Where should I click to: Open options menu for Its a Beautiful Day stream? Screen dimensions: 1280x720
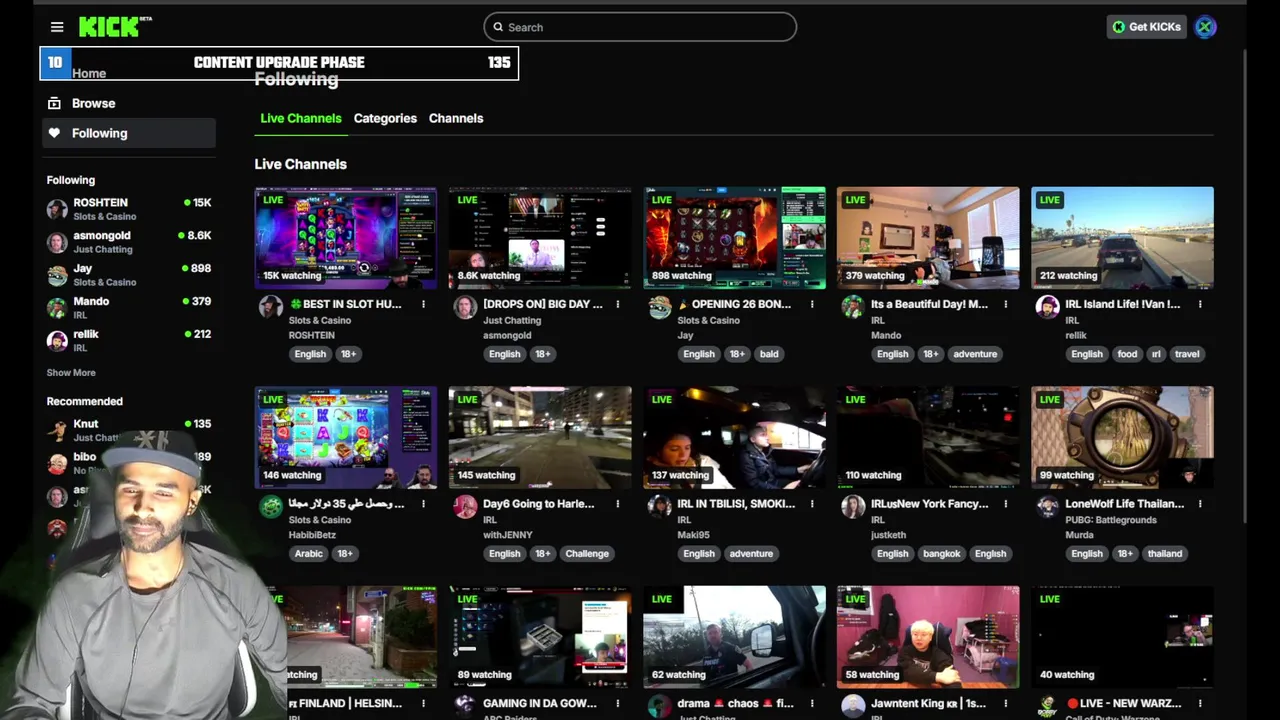(x=1006, y=304)
